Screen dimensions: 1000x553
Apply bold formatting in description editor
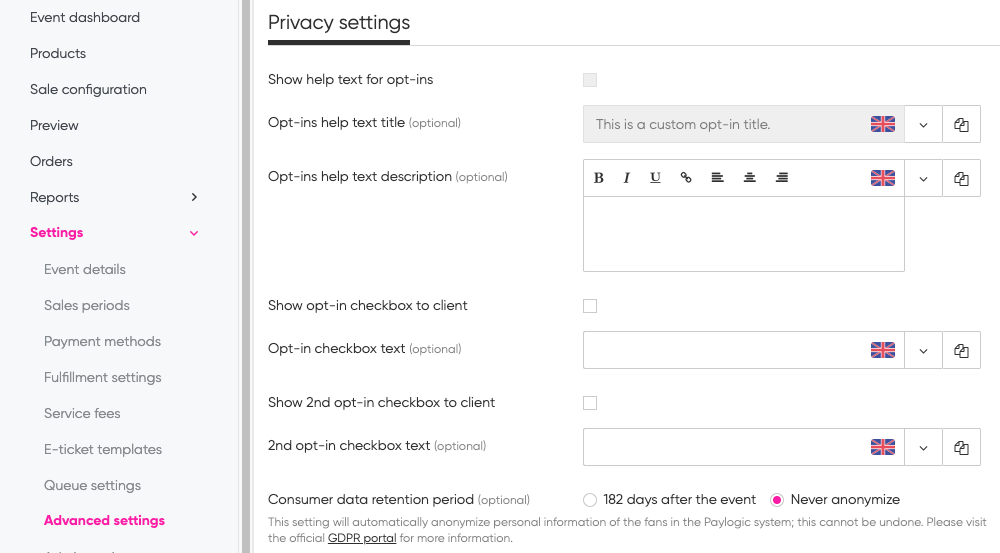click(599, 178)
